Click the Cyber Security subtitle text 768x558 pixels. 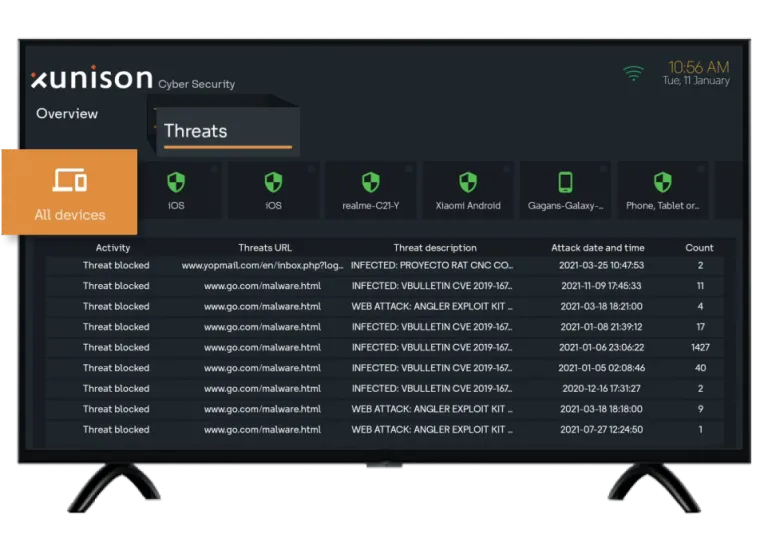pos(196,84)
